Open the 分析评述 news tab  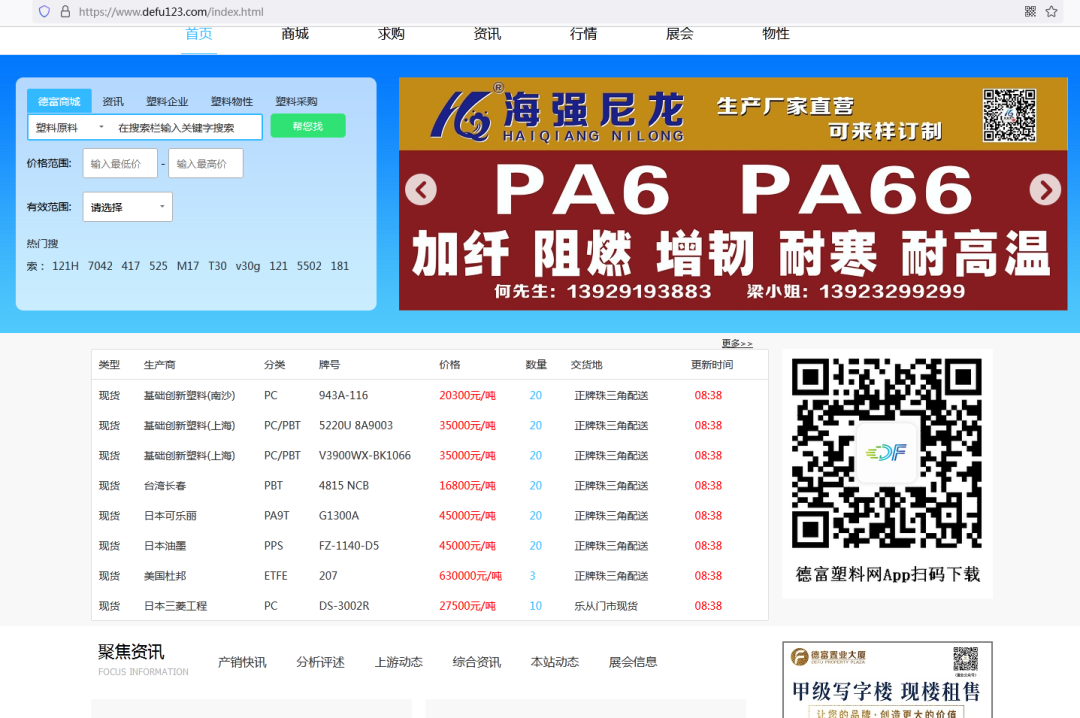[x=320, y=662]
